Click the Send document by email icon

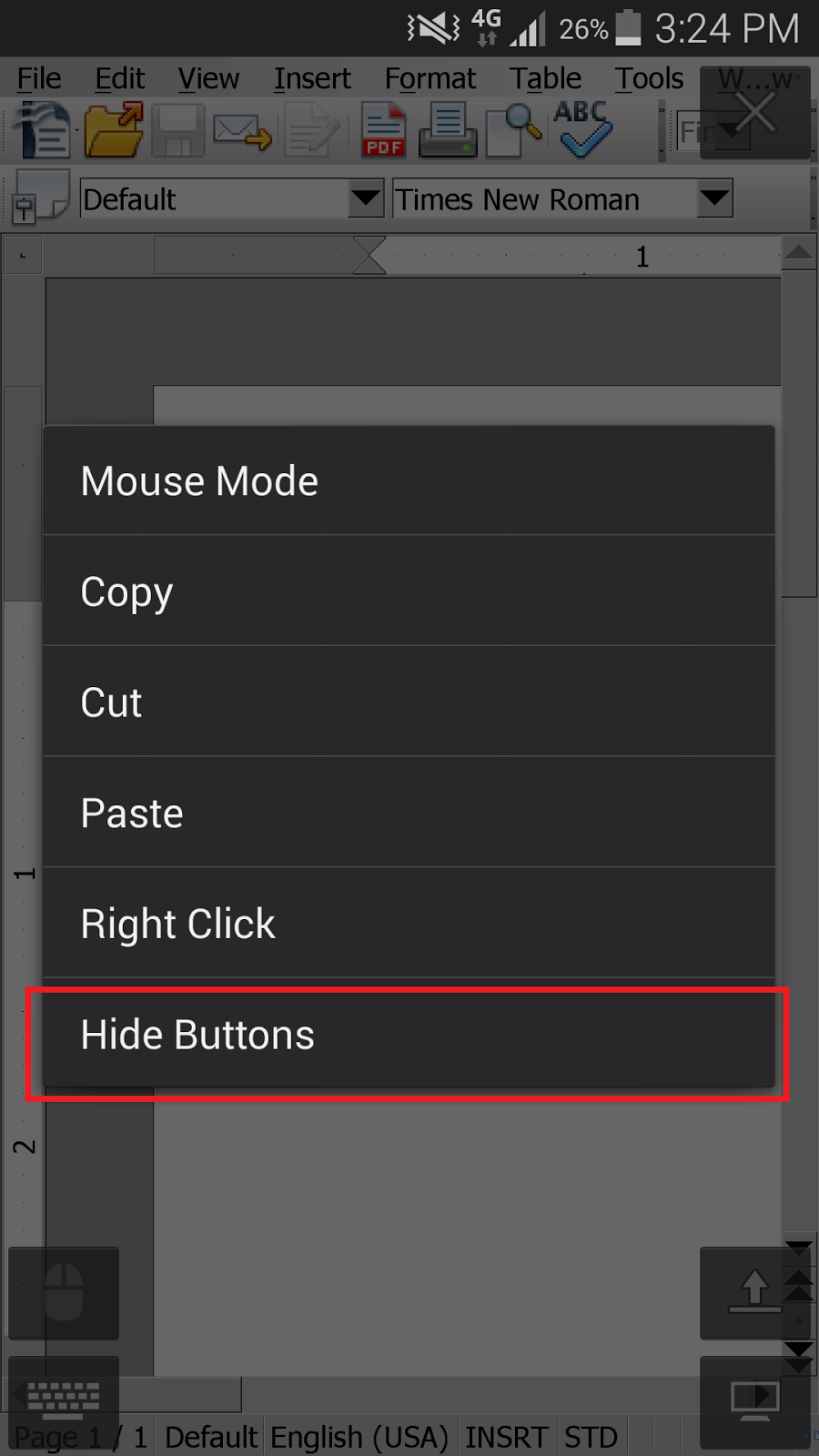pyautogui.click(x=242, y=130)
